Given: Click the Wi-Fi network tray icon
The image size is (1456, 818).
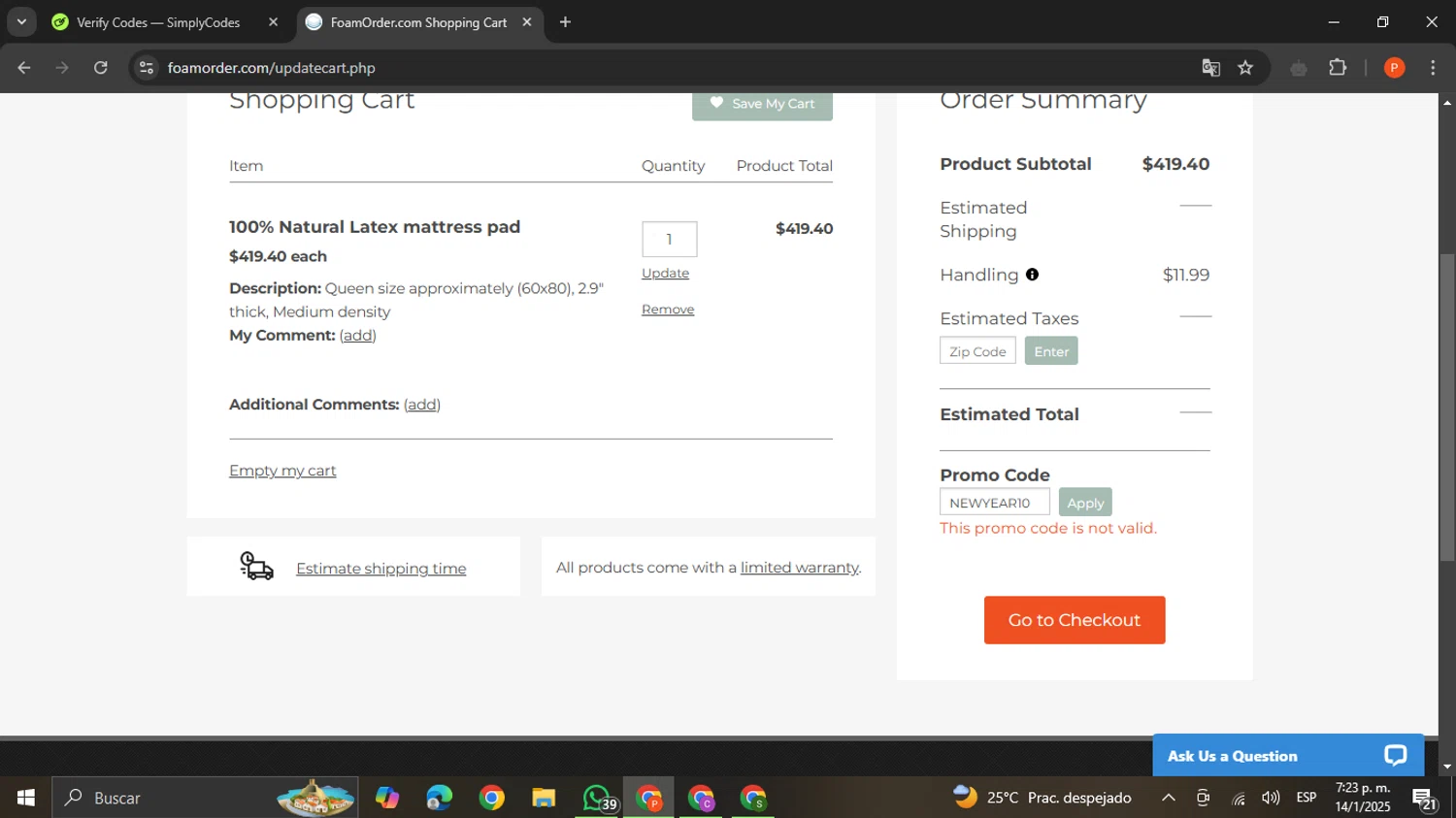Looking at the screenshot, I should point(1239,799).
